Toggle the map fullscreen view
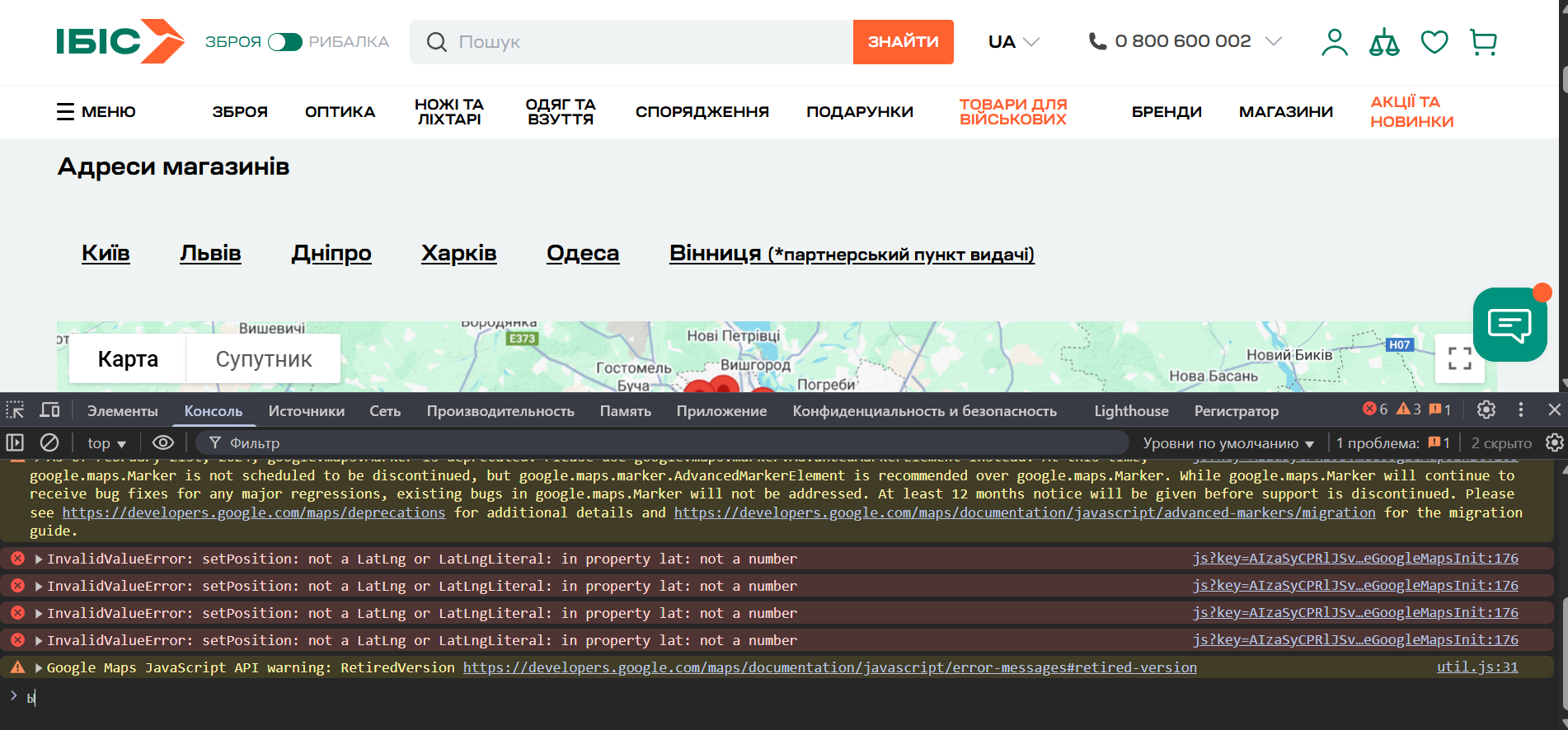The width and height of the screenshot is (1568, 730). point(1459,358)
